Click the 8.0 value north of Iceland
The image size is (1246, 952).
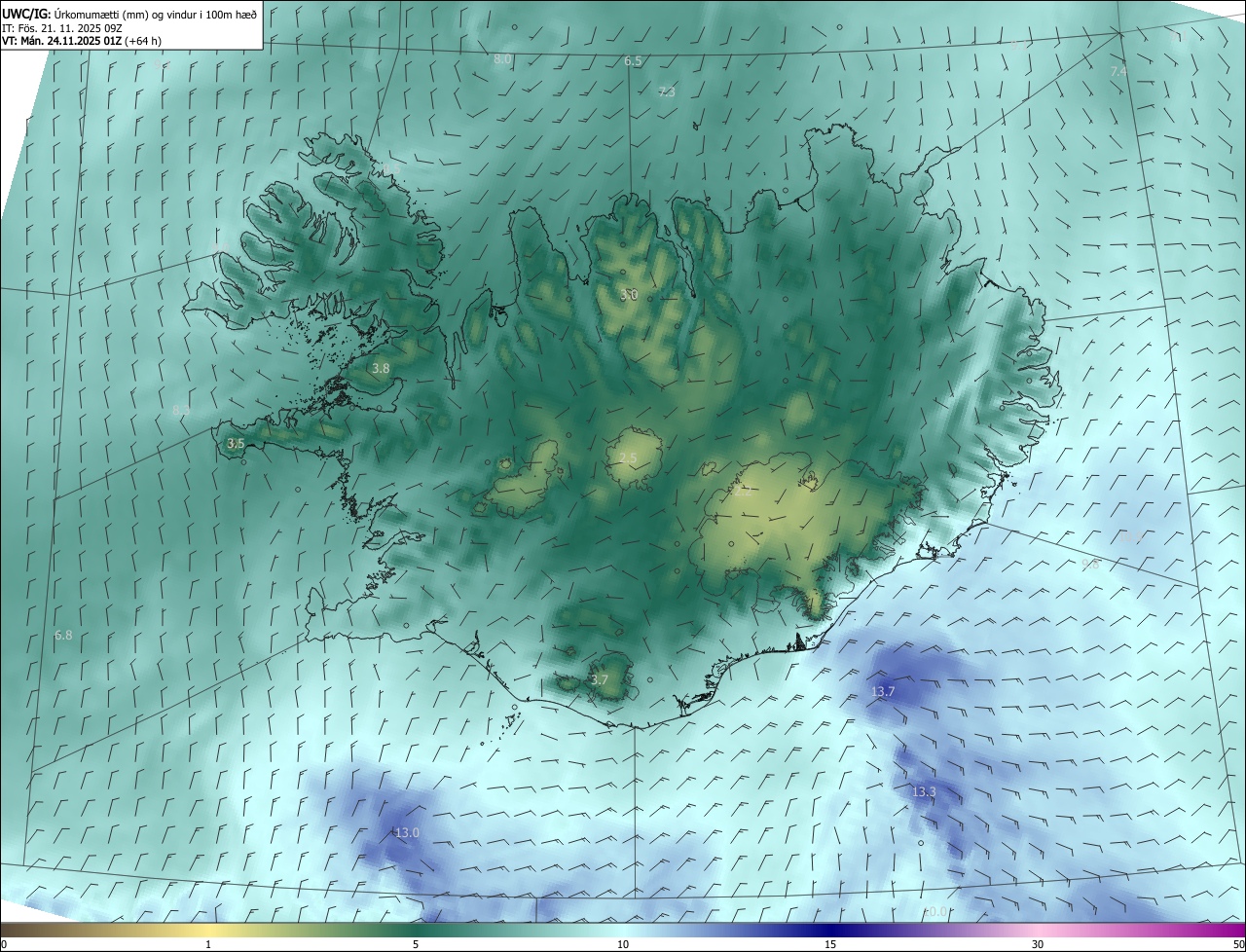coord(502,59)
